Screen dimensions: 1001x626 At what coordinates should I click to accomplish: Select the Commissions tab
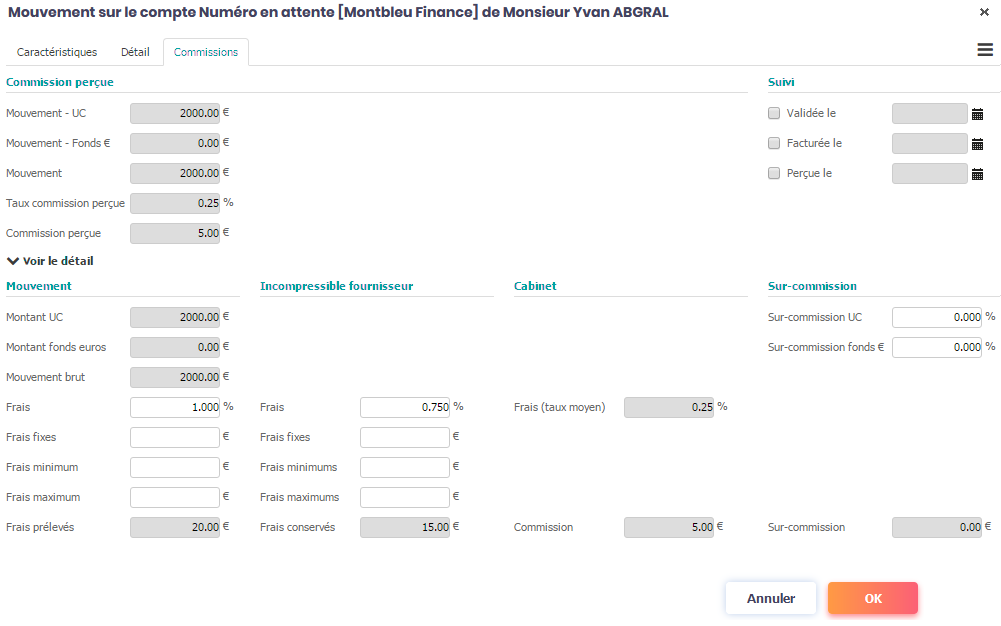[206, 52]
